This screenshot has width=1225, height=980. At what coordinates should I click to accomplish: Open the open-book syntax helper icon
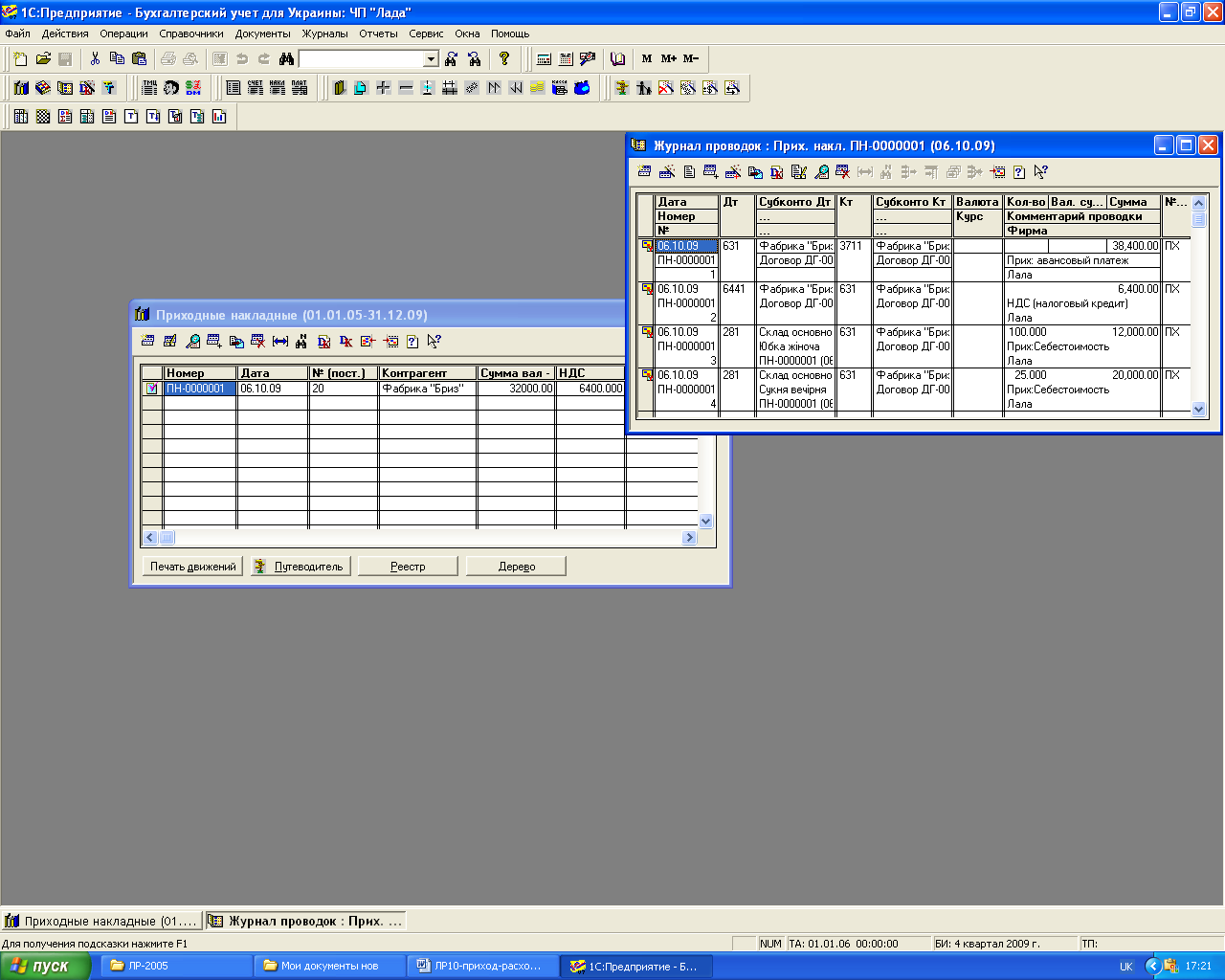[x=617, y=58]
